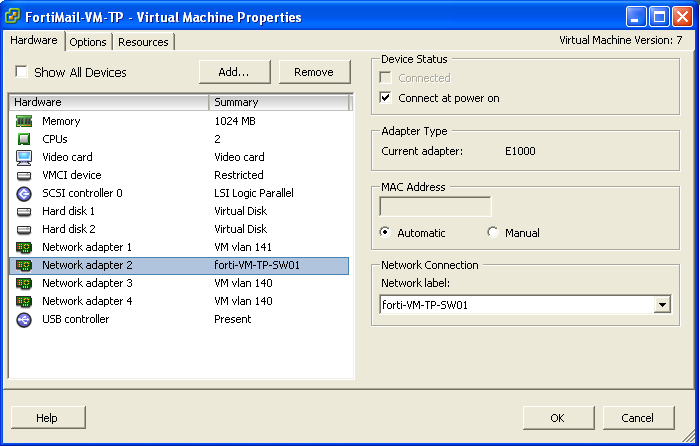This screenshot has height=446, width=700.
Task: Click the LSI Logic Parallel summary
Action: click(x=254, y=193)
